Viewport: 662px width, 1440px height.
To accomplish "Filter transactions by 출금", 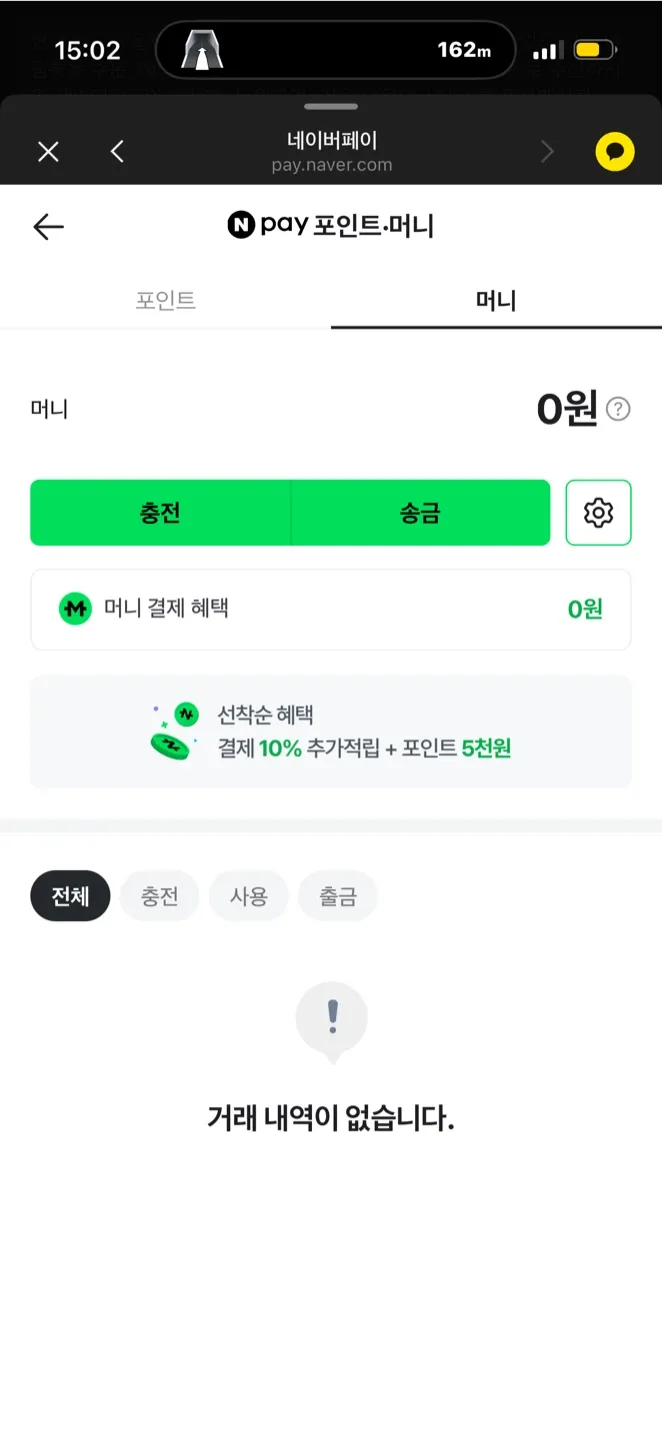I will point(338,896).
